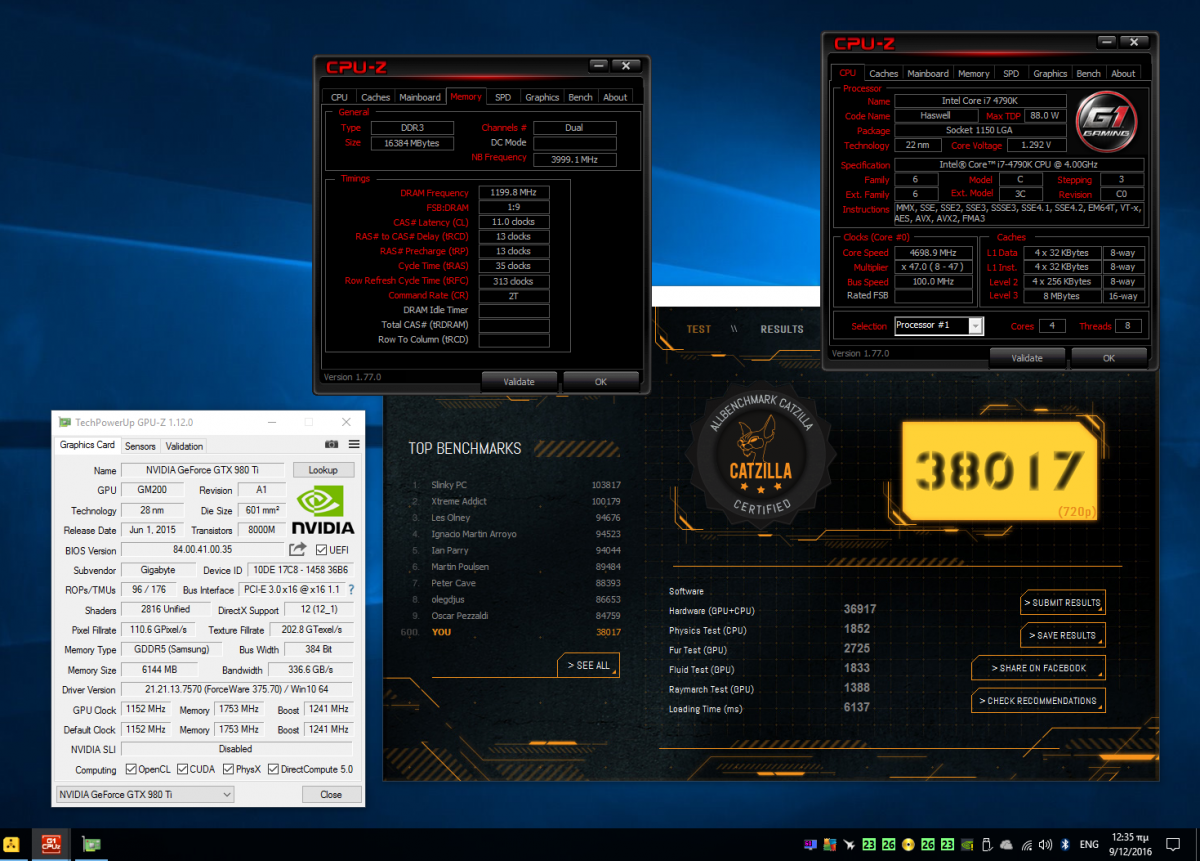Click the Bluetooth tray icon

coord(1065,845)
